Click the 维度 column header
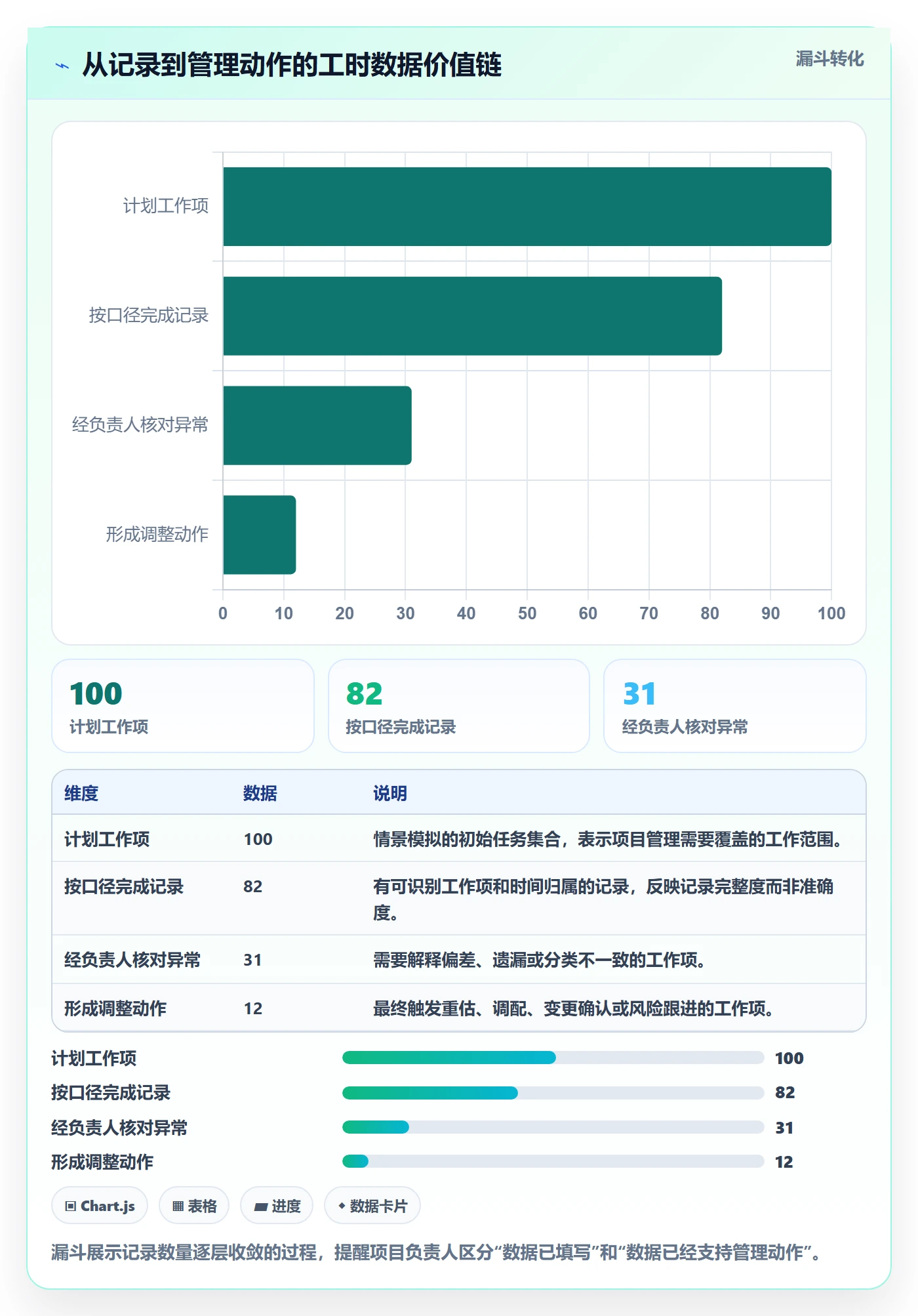Viewport: 918px width, 1316px height. tap(81, 793)
